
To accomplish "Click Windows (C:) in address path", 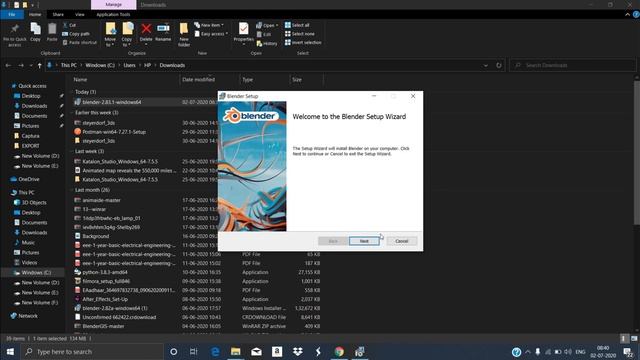I will pyautogui.click(x=100, y=65).
